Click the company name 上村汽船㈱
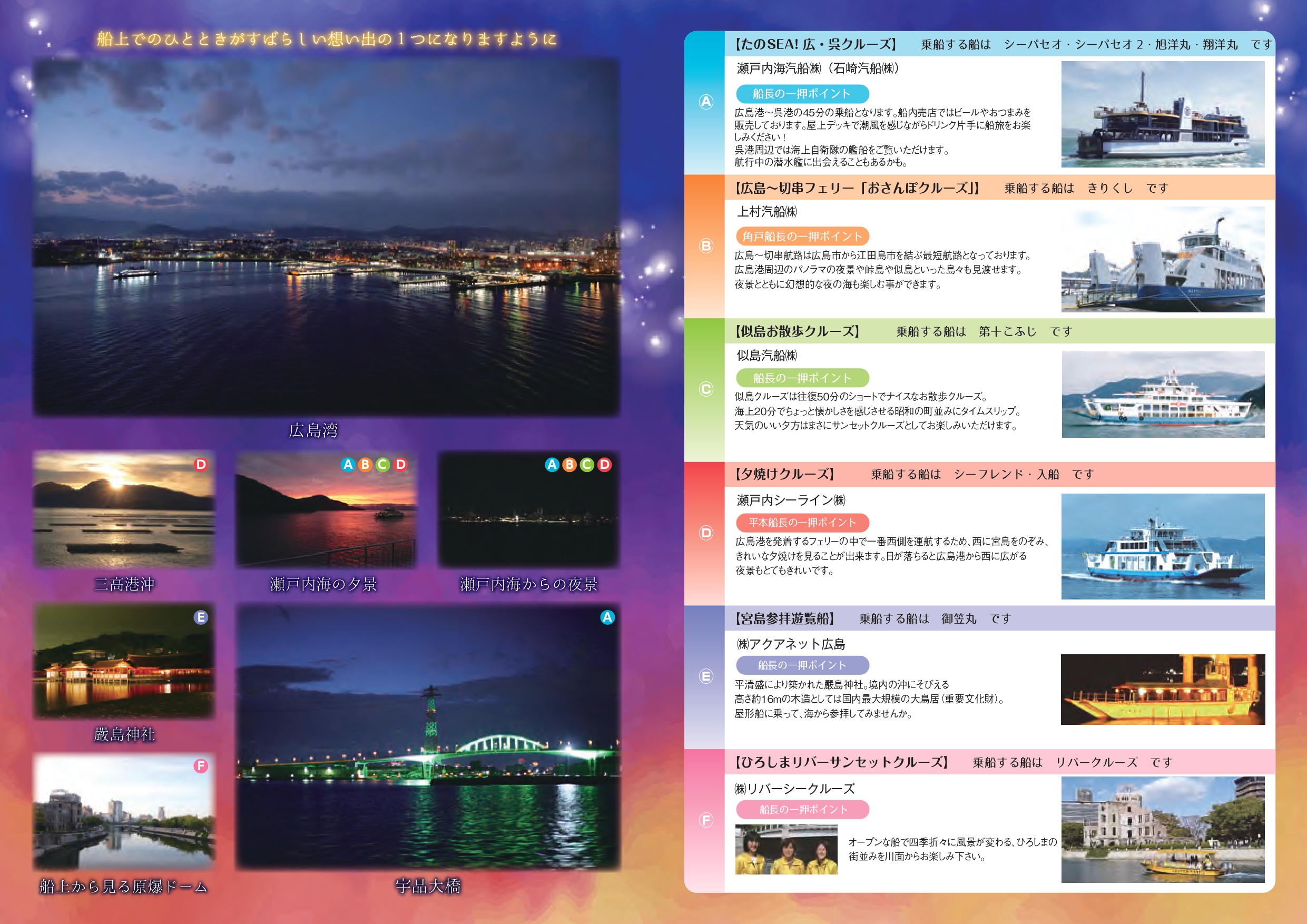The height and width of the screenshot is (924, 1307). [x=767, y=212]
